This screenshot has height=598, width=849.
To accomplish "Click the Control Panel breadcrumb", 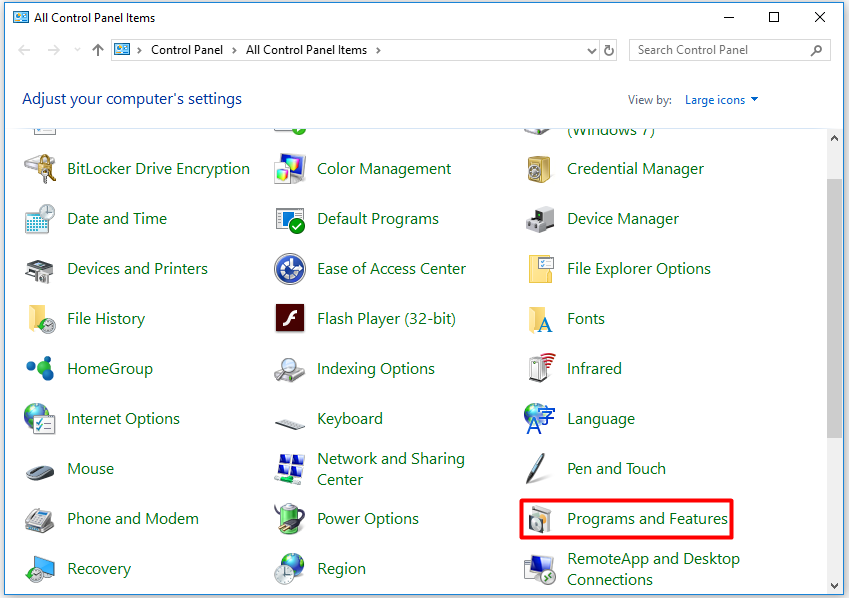I will 187,50.
